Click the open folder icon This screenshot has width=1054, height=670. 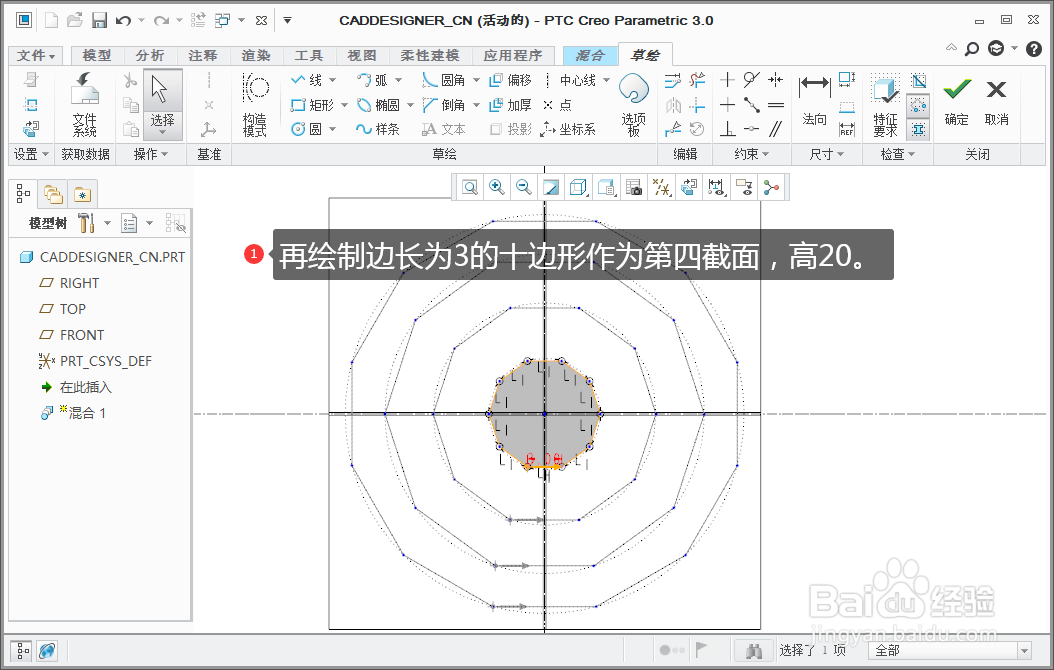pos(75,20)
